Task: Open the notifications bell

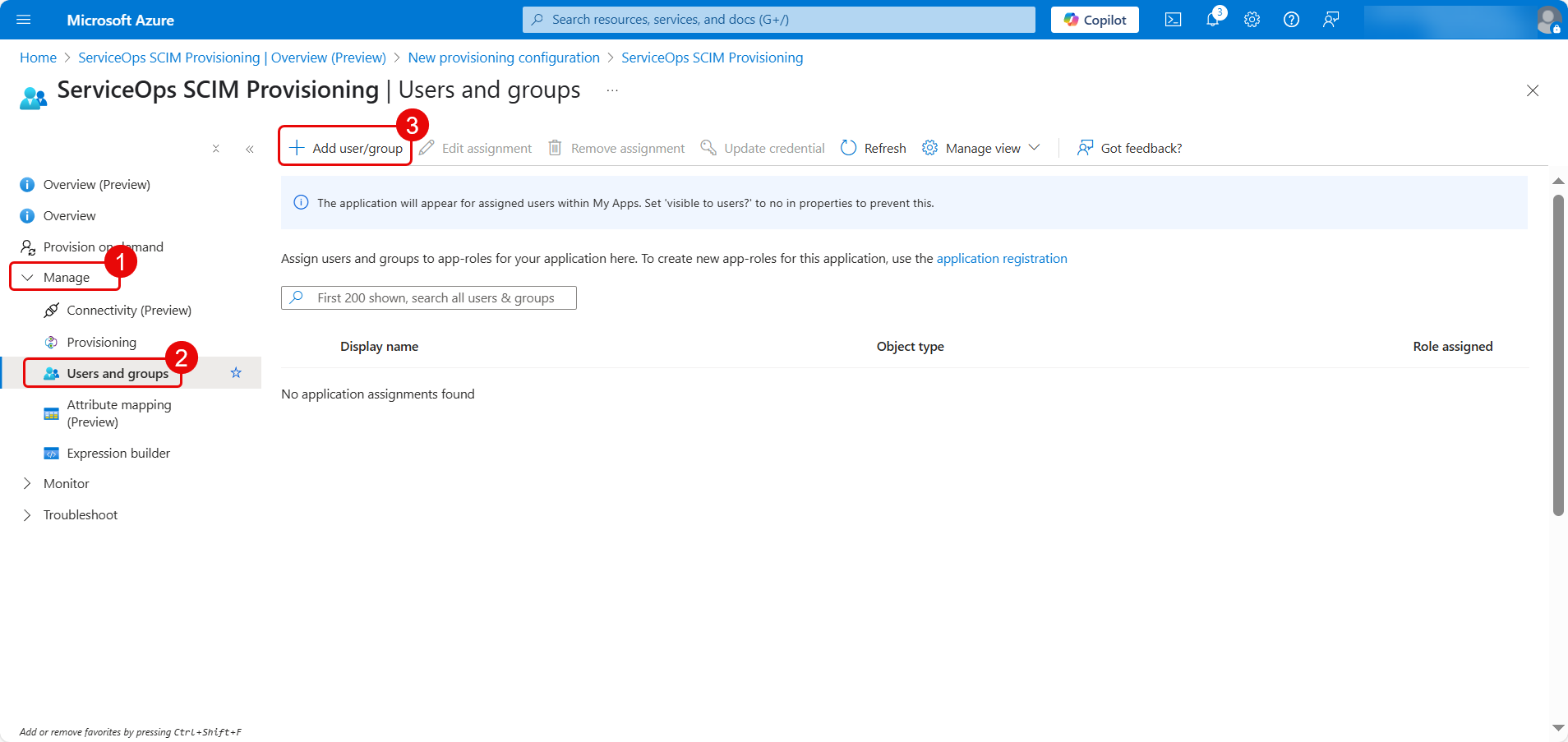Action: tap(1212, 20)
